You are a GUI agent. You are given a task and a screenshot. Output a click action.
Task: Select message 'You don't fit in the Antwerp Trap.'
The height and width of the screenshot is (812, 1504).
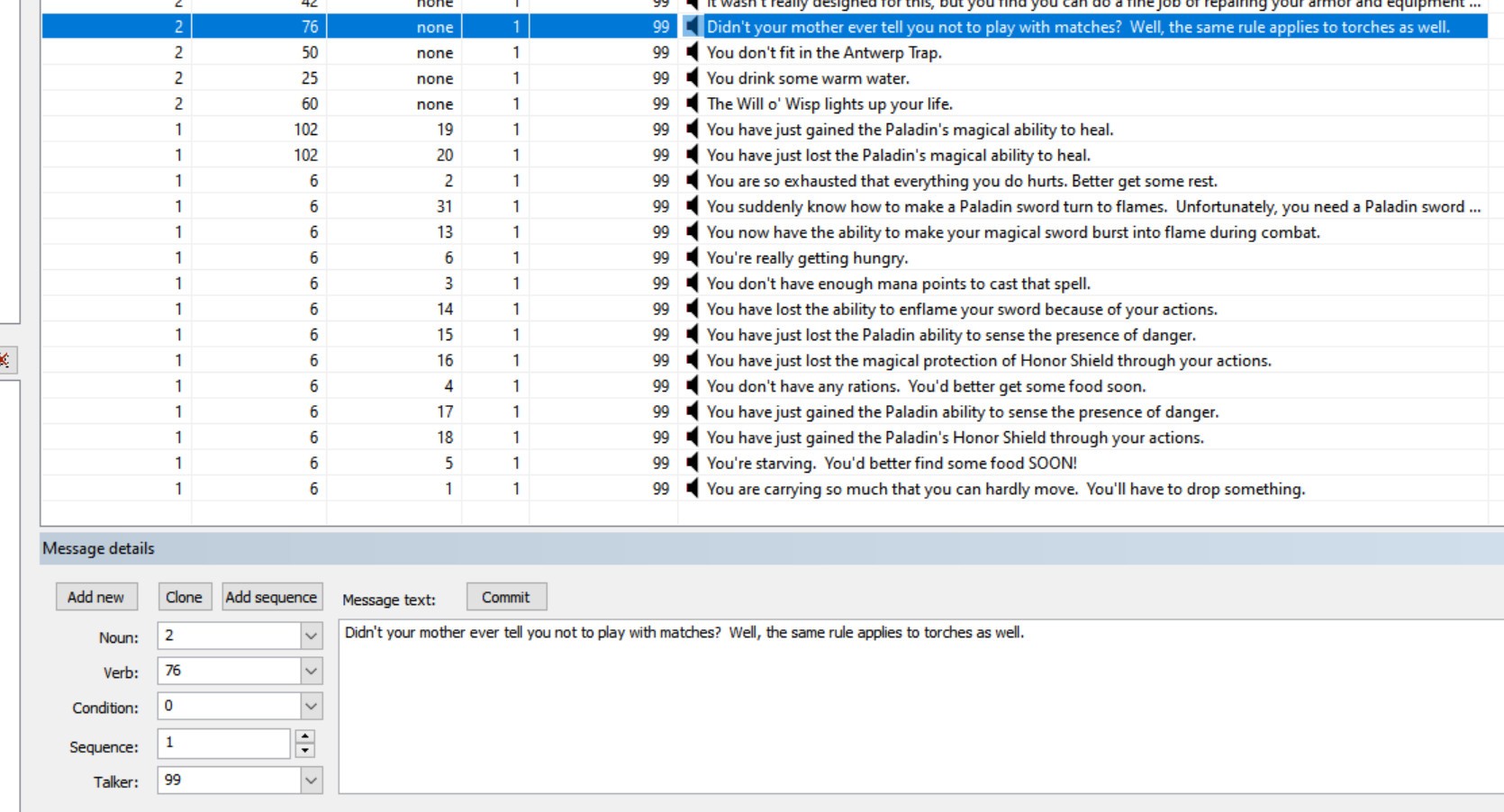[824, 52]
